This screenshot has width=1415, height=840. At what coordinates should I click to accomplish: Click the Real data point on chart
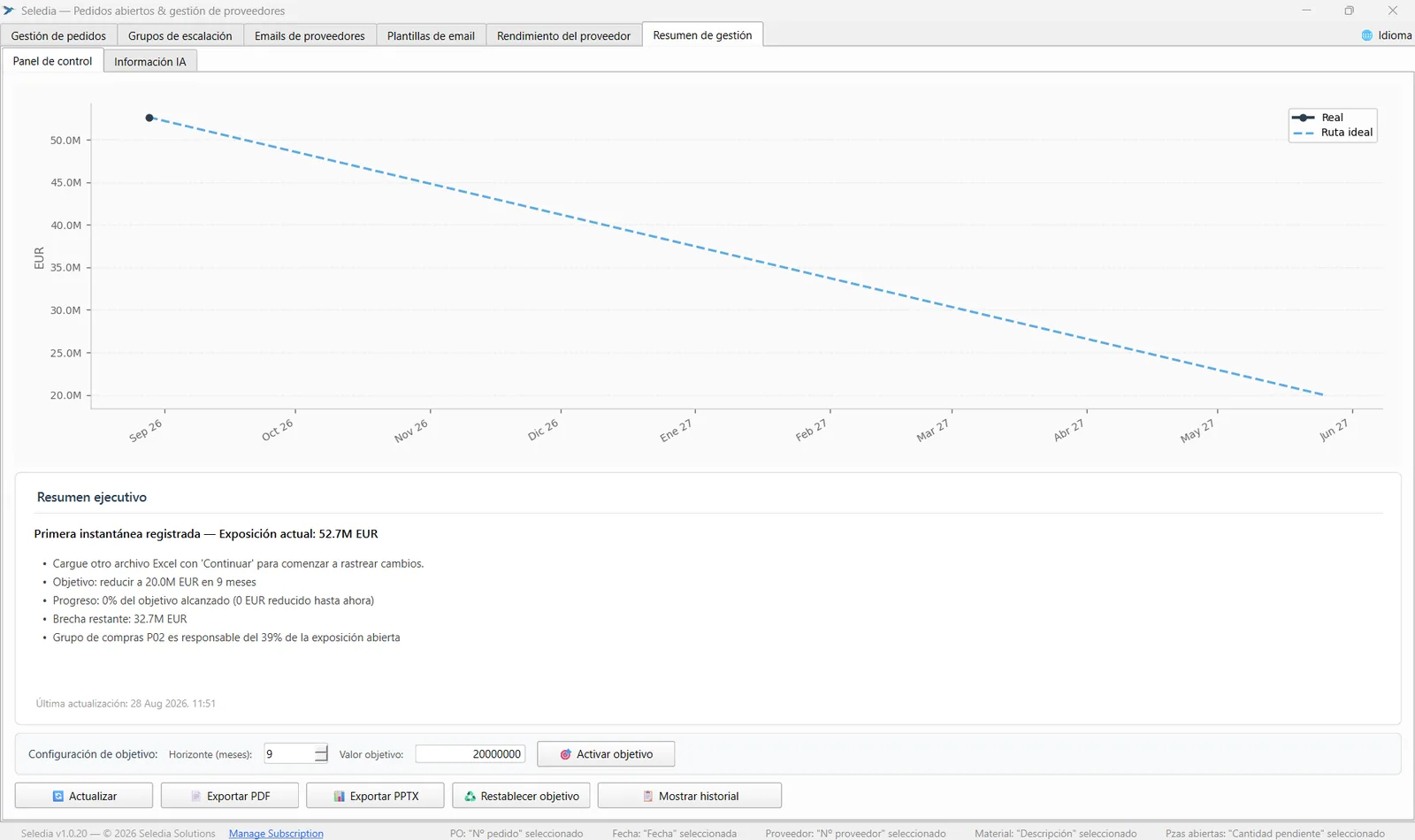point(149,118)
